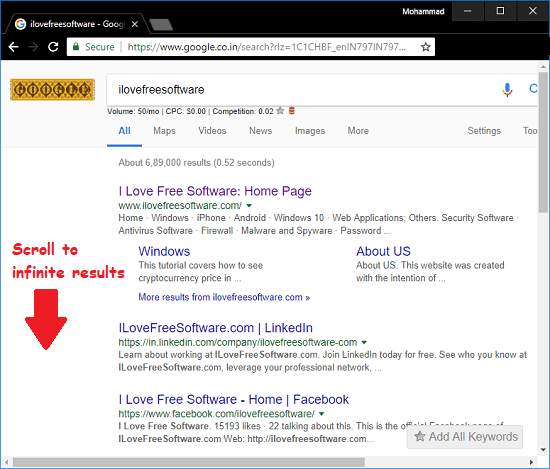The height and width of the screenshot is (469, 550).
Task: Open I Love Free Software Facebook result
Action: 234,400
